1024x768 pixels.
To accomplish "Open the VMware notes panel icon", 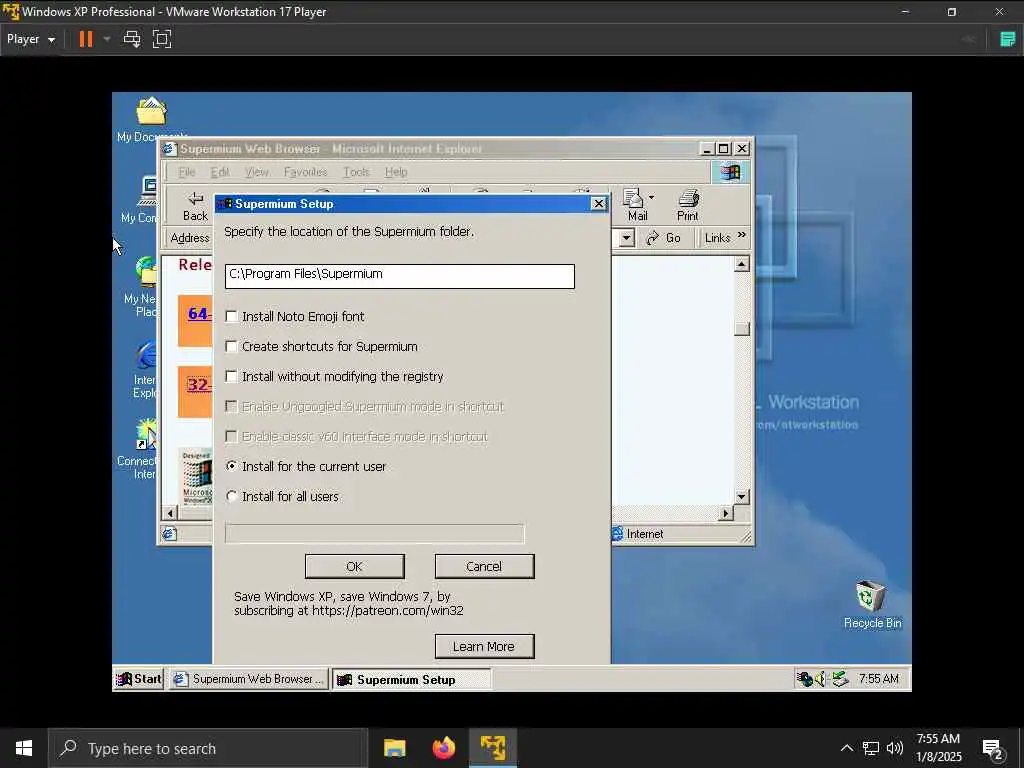I will (1008, 39).
